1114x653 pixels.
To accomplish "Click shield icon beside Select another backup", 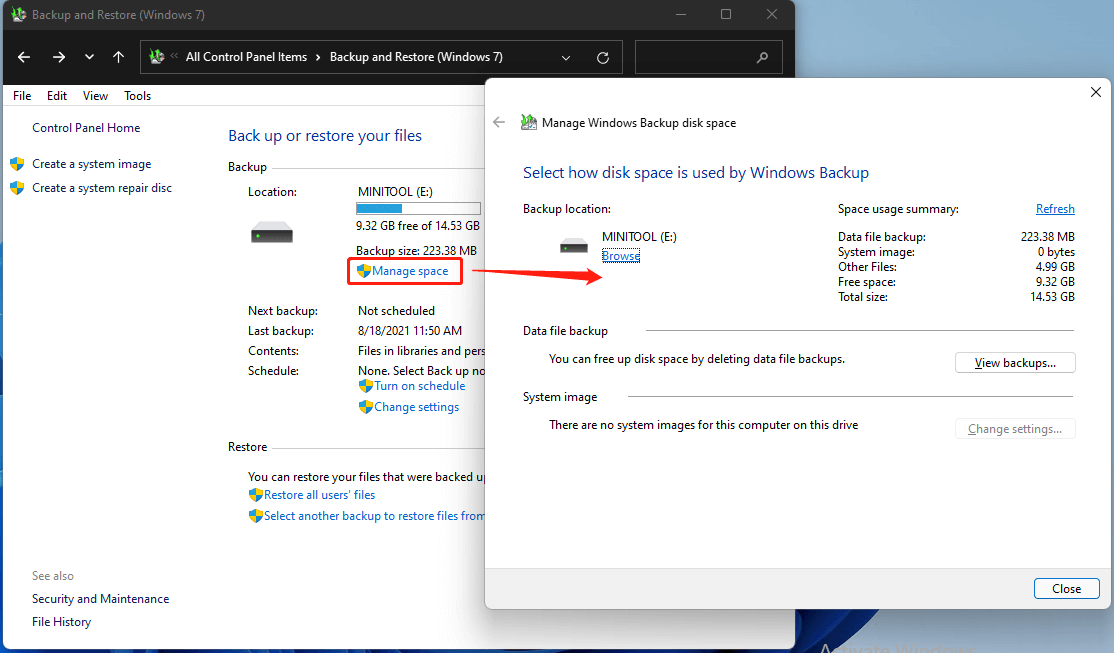I will click(256, 516).
